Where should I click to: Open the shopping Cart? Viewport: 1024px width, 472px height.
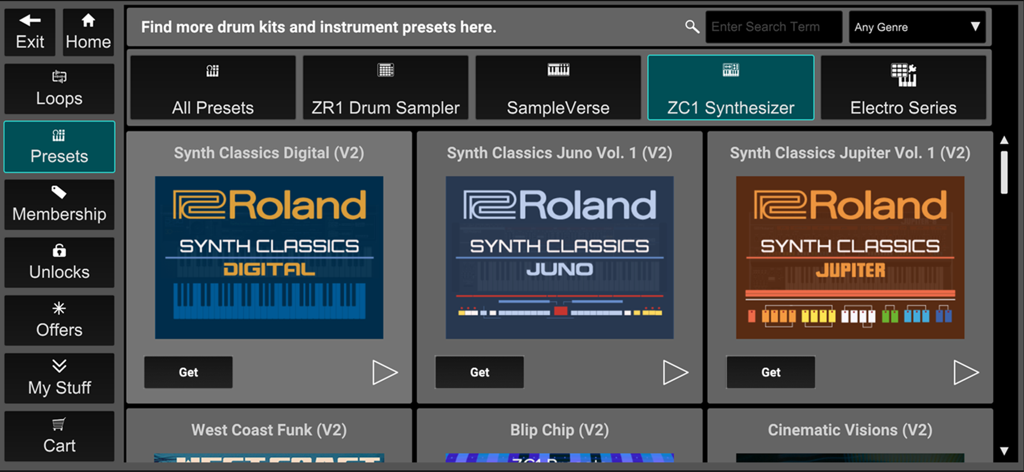pos(59,436)
